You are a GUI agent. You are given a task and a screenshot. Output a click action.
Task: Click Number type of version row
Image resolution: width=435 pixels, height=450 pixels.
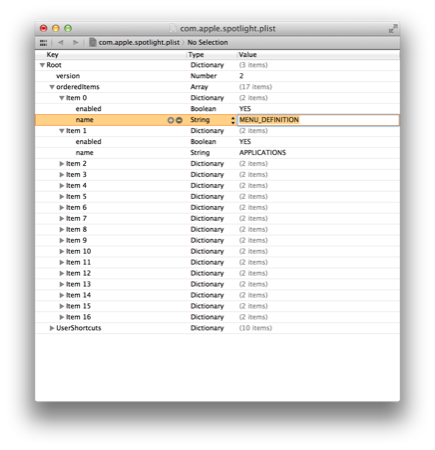click(204, 76)
